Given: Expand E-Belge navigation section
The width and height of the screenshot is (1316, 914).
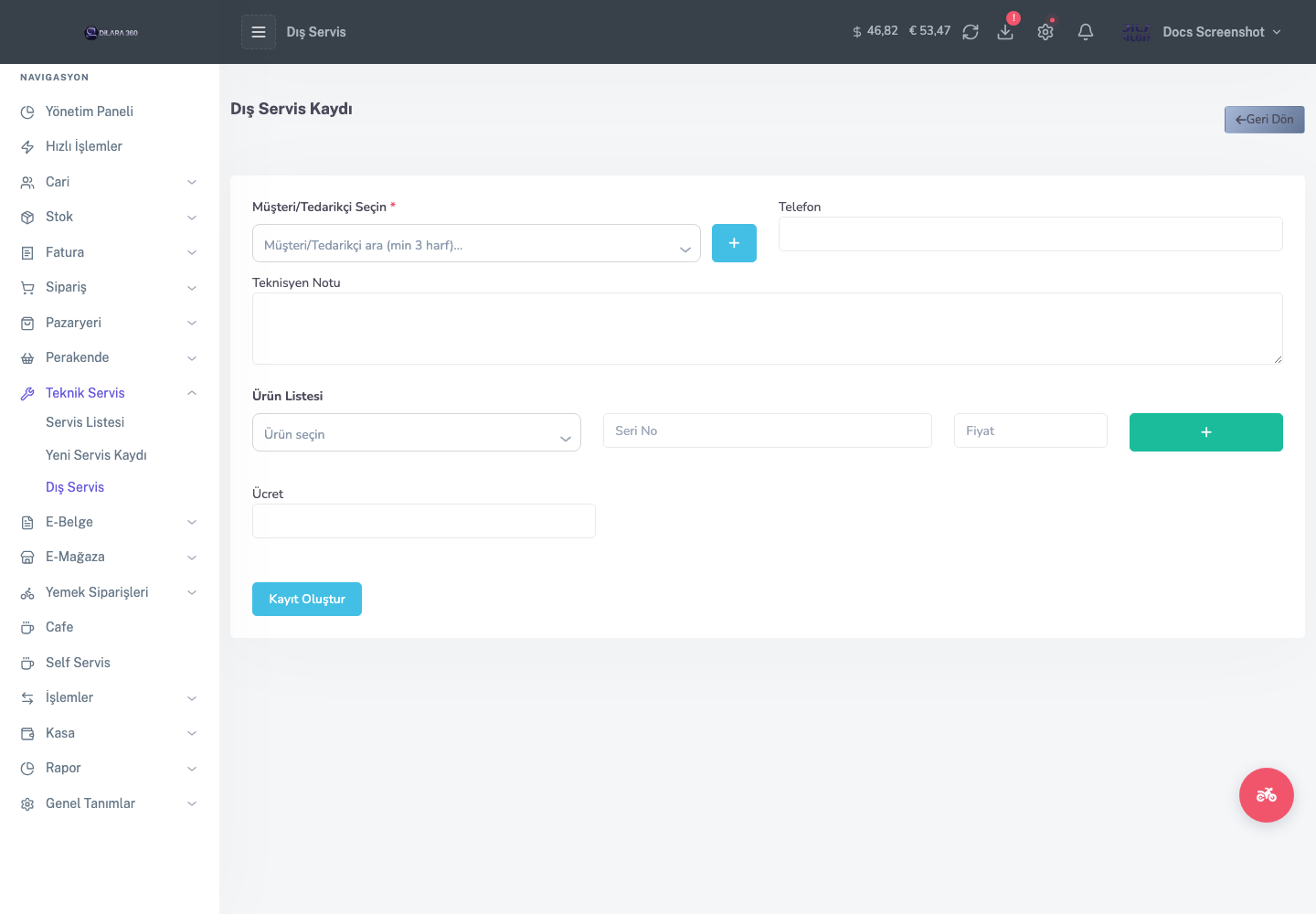Looking at the screenshot, I should 110,522.
